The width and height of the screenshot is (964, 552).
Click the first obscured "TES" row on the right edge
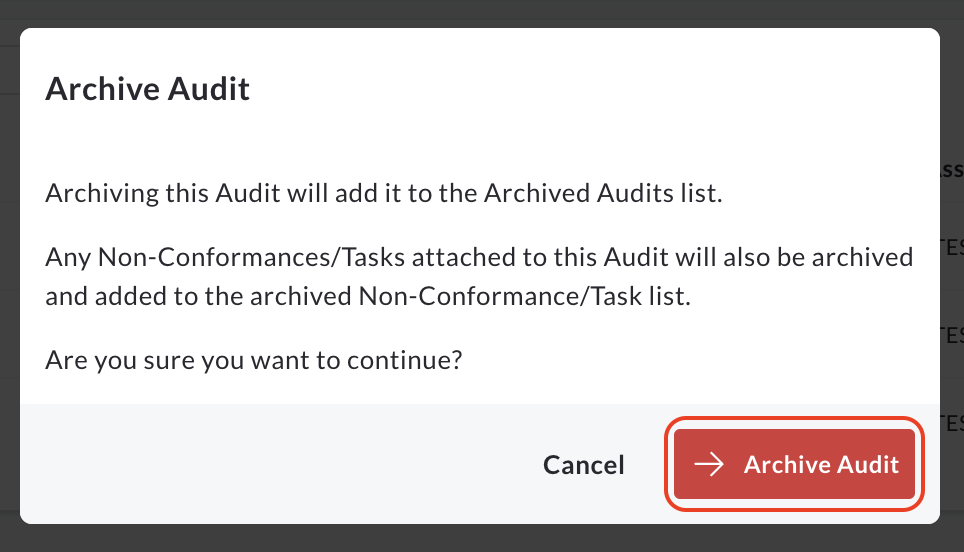click(x=952, y=248)
